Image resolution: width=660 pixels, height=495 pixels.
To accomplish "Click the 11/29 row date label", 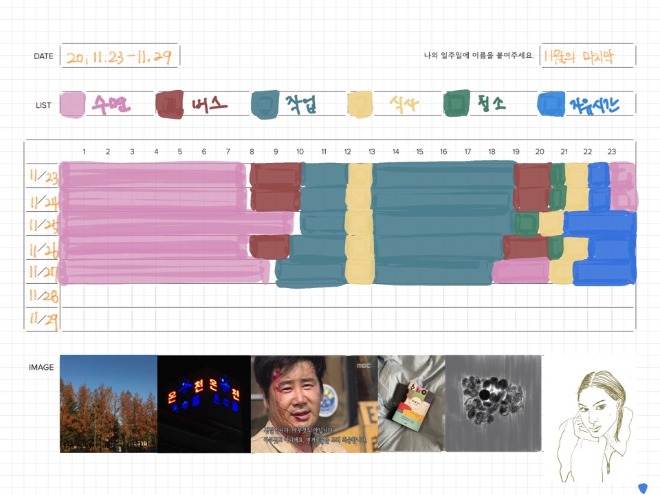I will [x=43, y=320].
